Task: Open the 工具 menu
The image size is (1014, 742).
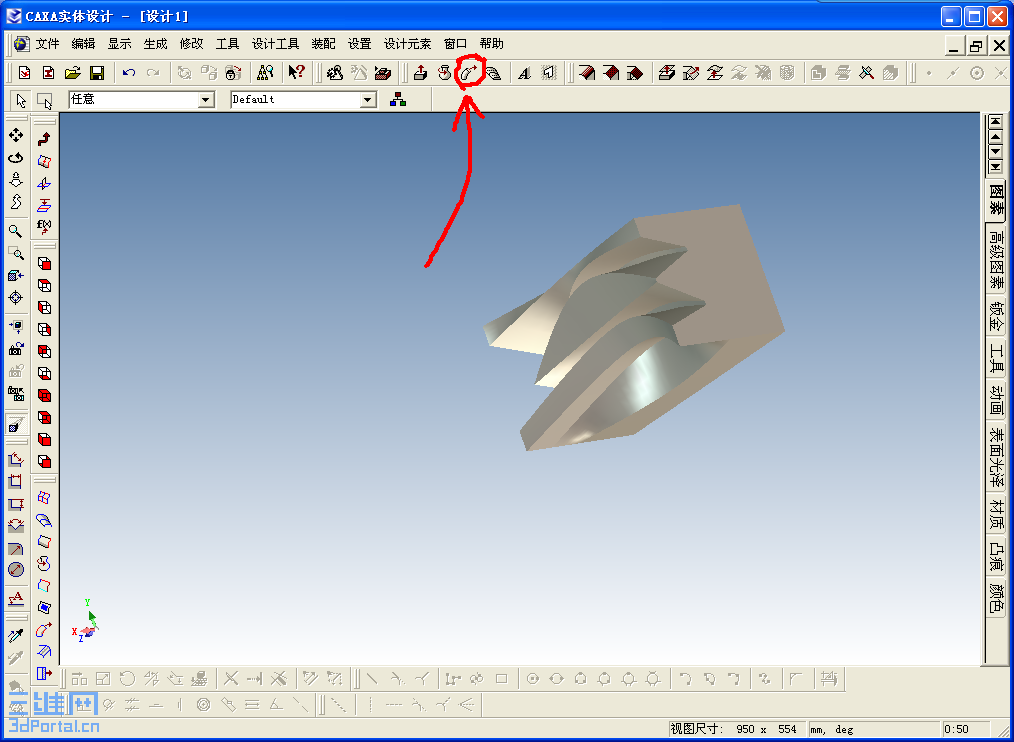Action: tap(228, 44)
